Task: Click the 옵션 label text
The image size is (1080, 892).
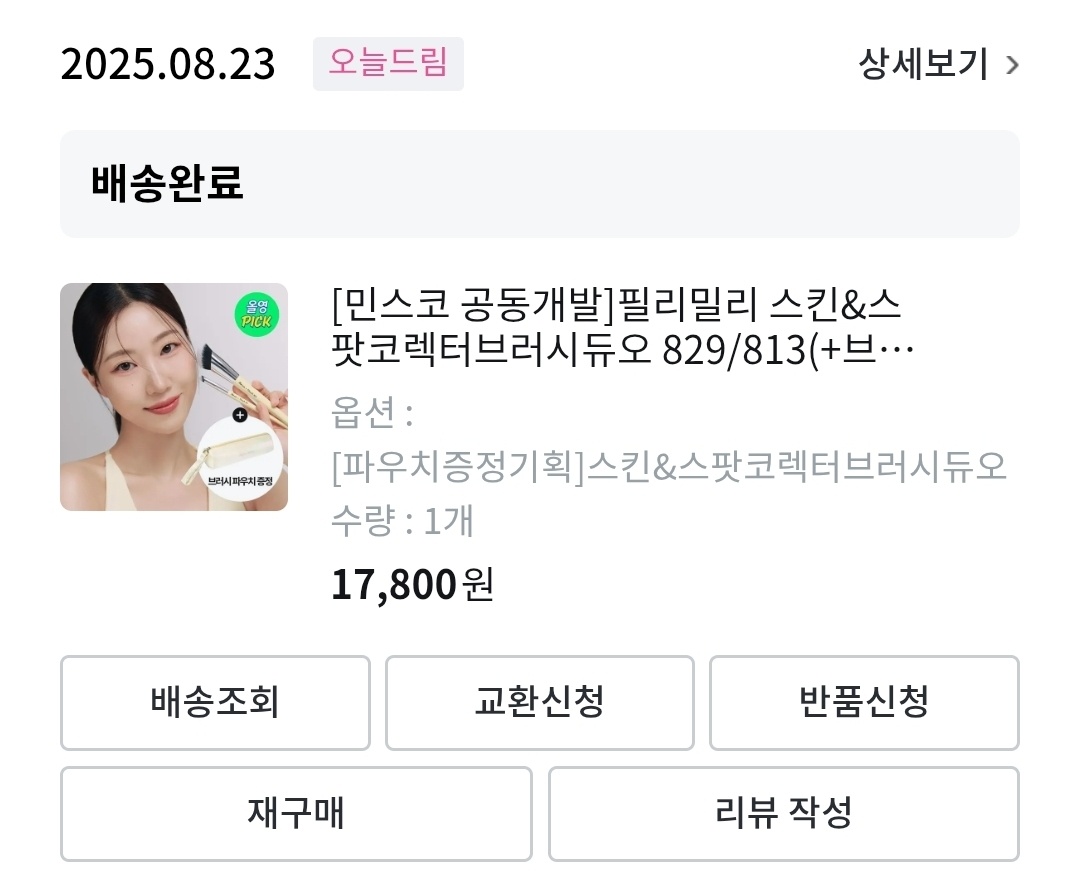Action: 372,412
